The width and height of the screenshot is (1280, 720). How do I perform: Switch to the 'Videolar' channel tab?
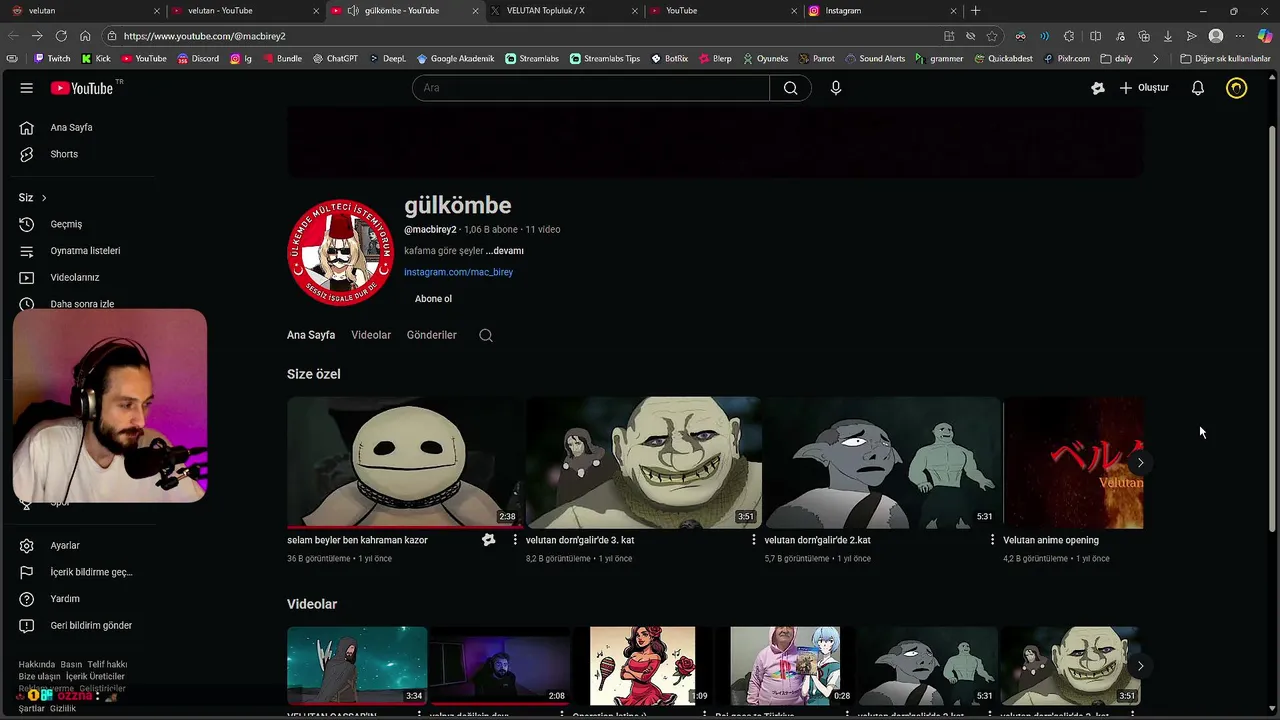pos(371,335)
